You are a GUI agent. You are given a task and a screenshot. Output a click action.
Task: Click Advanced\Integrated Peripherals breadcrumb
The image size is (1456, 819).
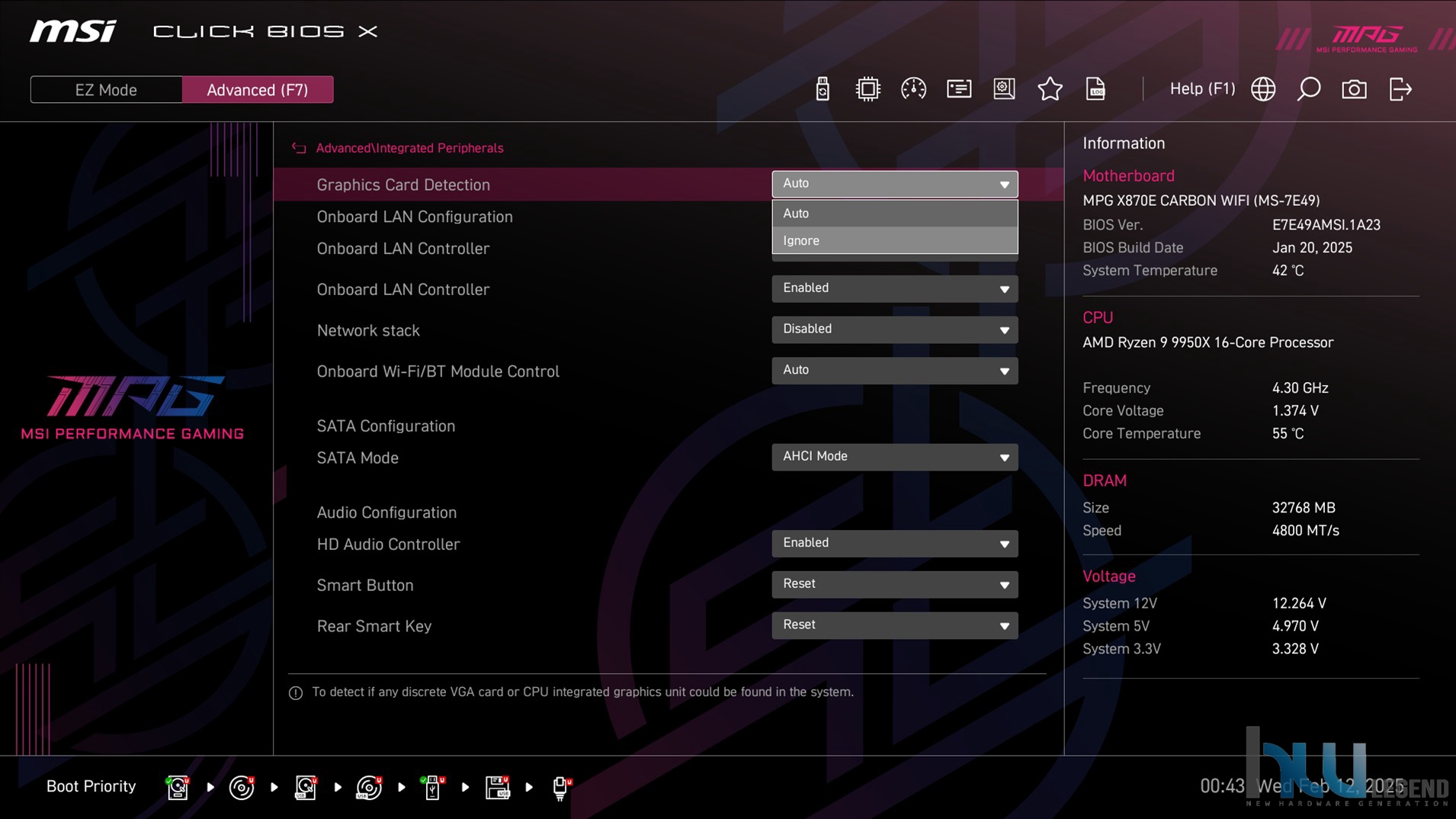pos(409,148)
